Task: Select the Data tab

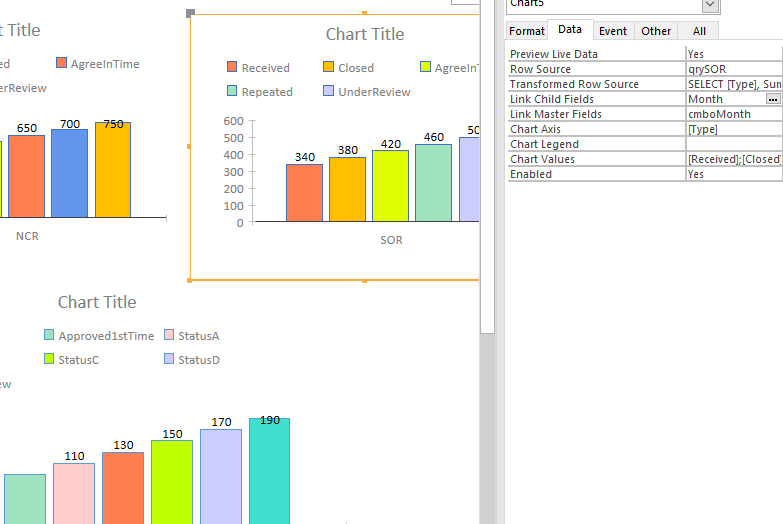Action: pos(570,29)
